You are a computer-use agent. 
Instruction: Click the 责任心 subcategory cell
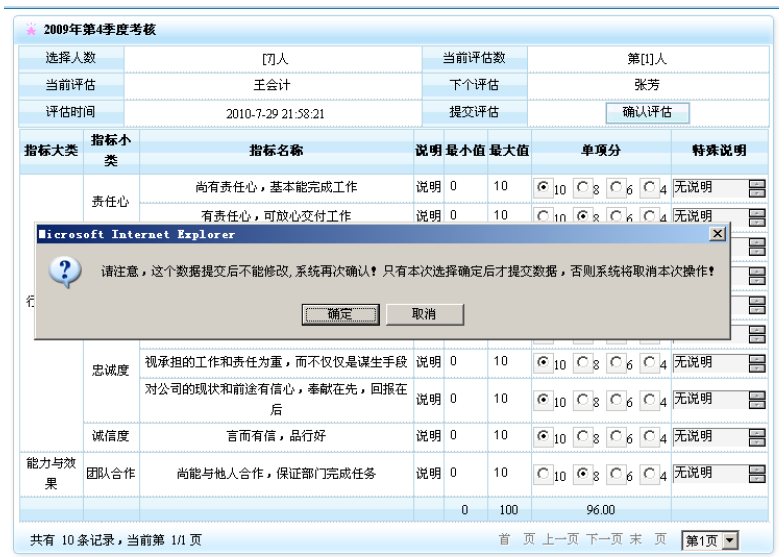(x=110, y=202)
